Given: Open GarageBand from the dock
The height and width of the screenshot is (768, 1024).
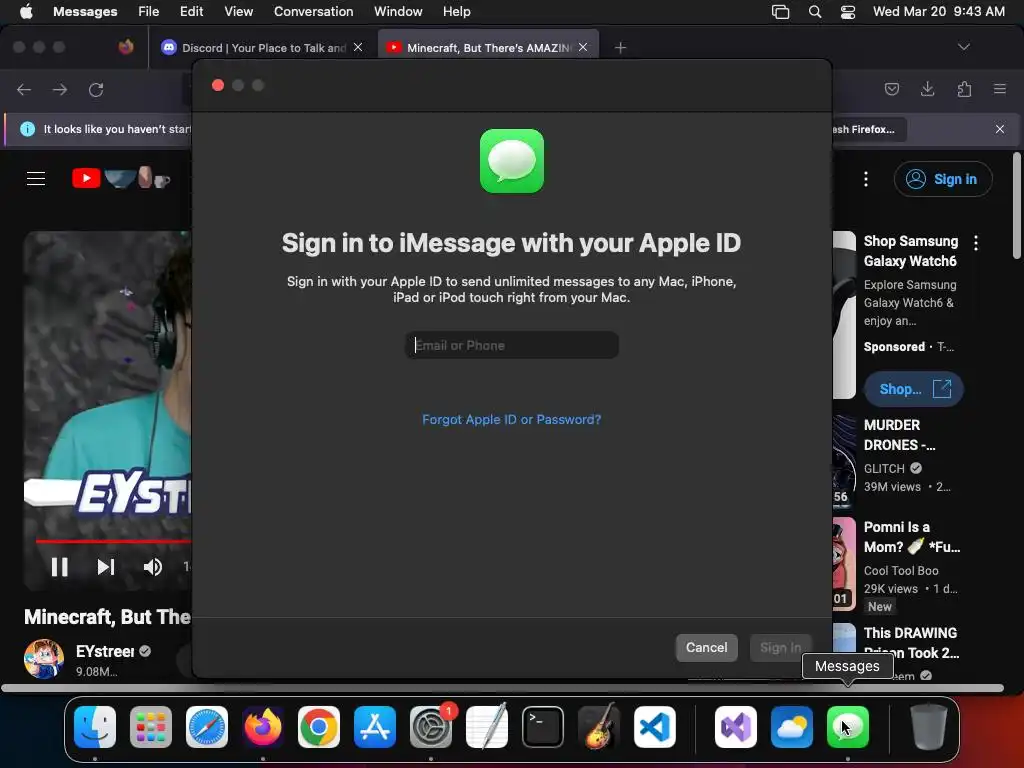Looking at the screenshot, I should tap(599, 727).
